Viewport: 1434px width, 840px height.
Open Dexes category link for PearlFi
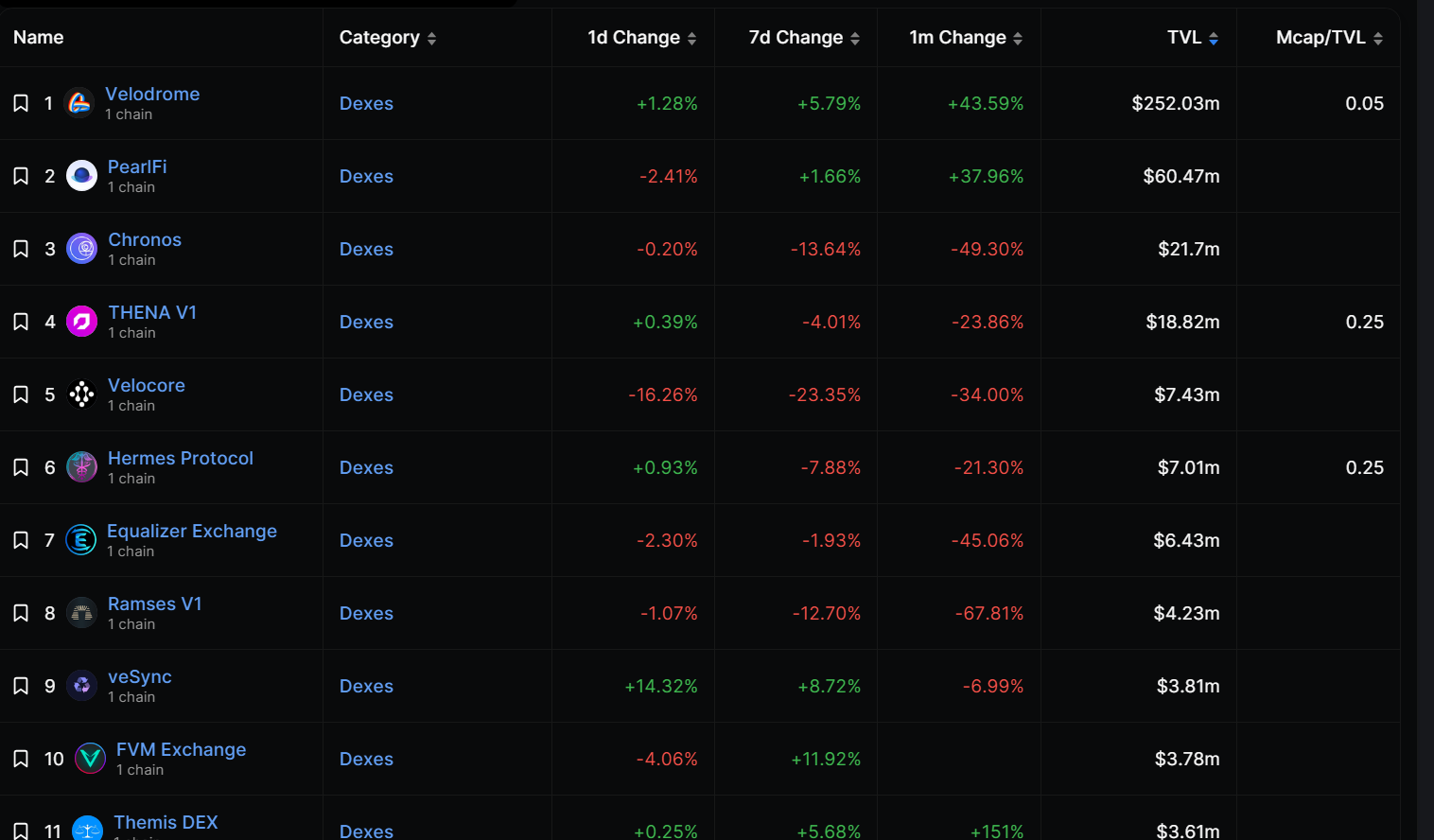pos(366,176)
